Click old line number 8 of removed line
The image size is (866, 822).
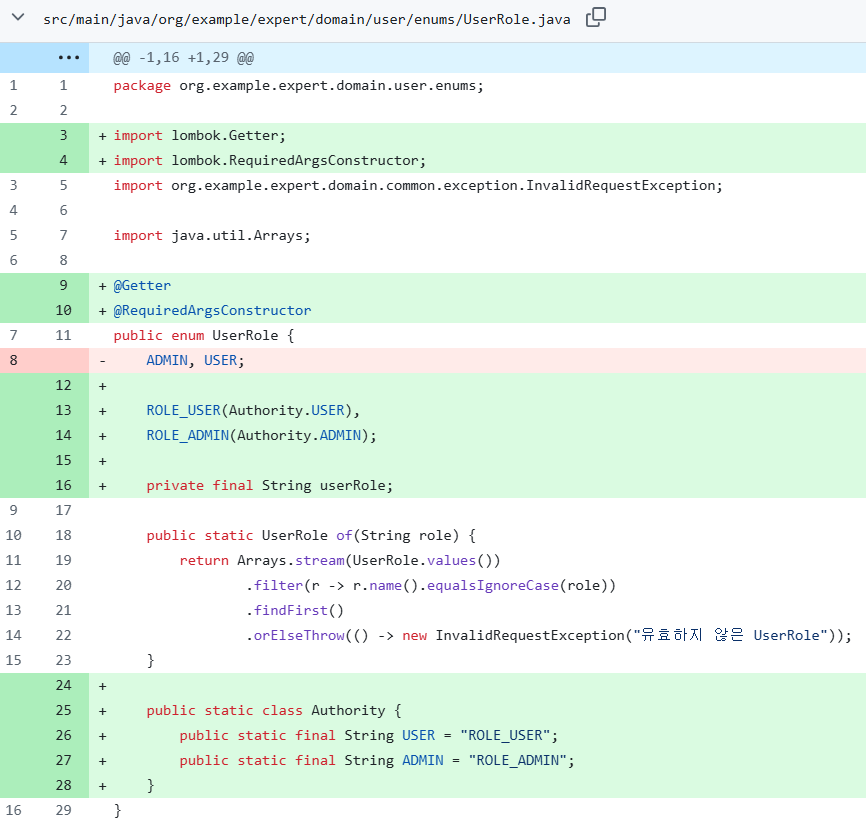tap(14, 360)
